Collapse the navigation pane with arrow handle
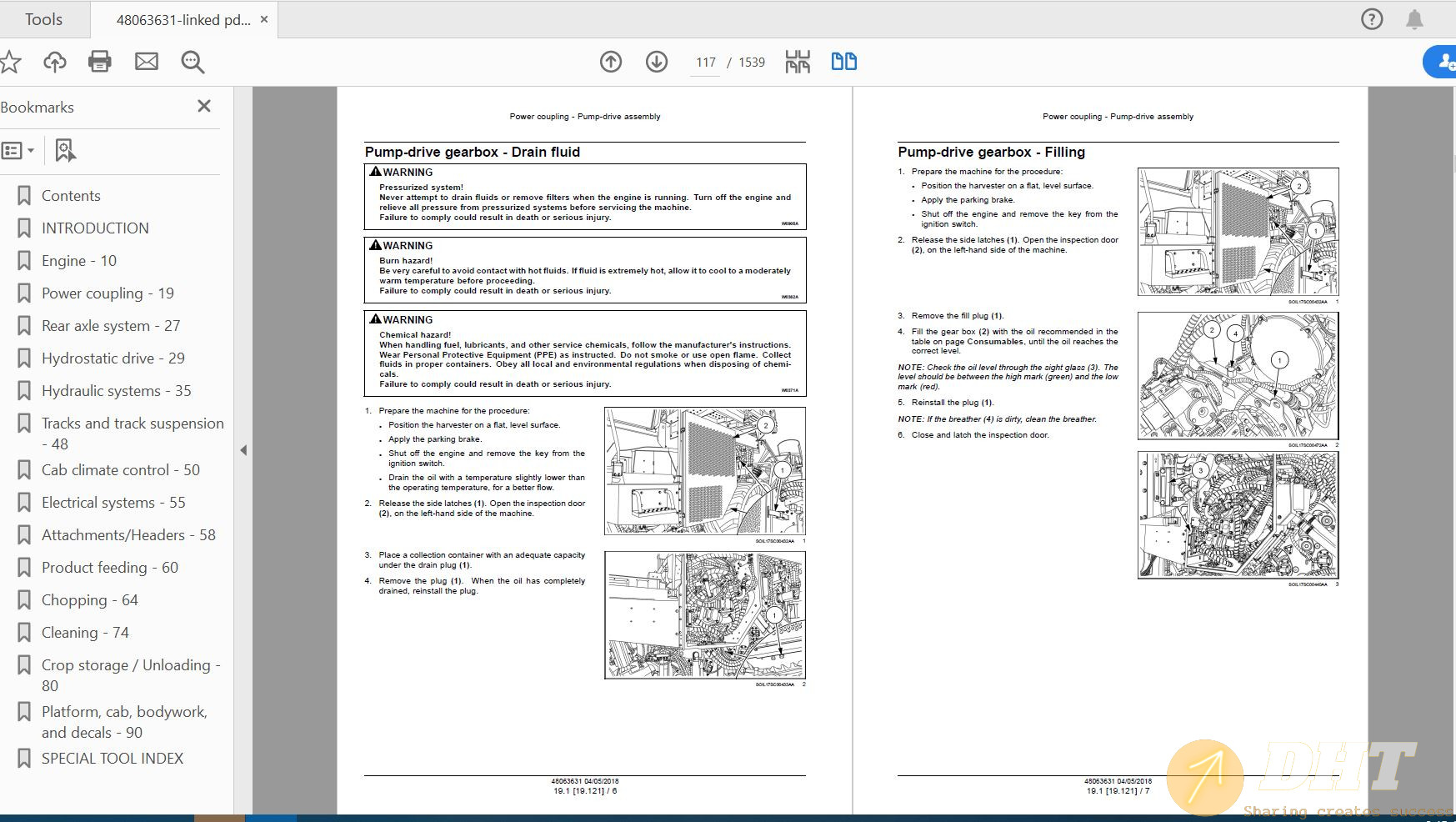The image size is (1456, 822). pos(243,450)
